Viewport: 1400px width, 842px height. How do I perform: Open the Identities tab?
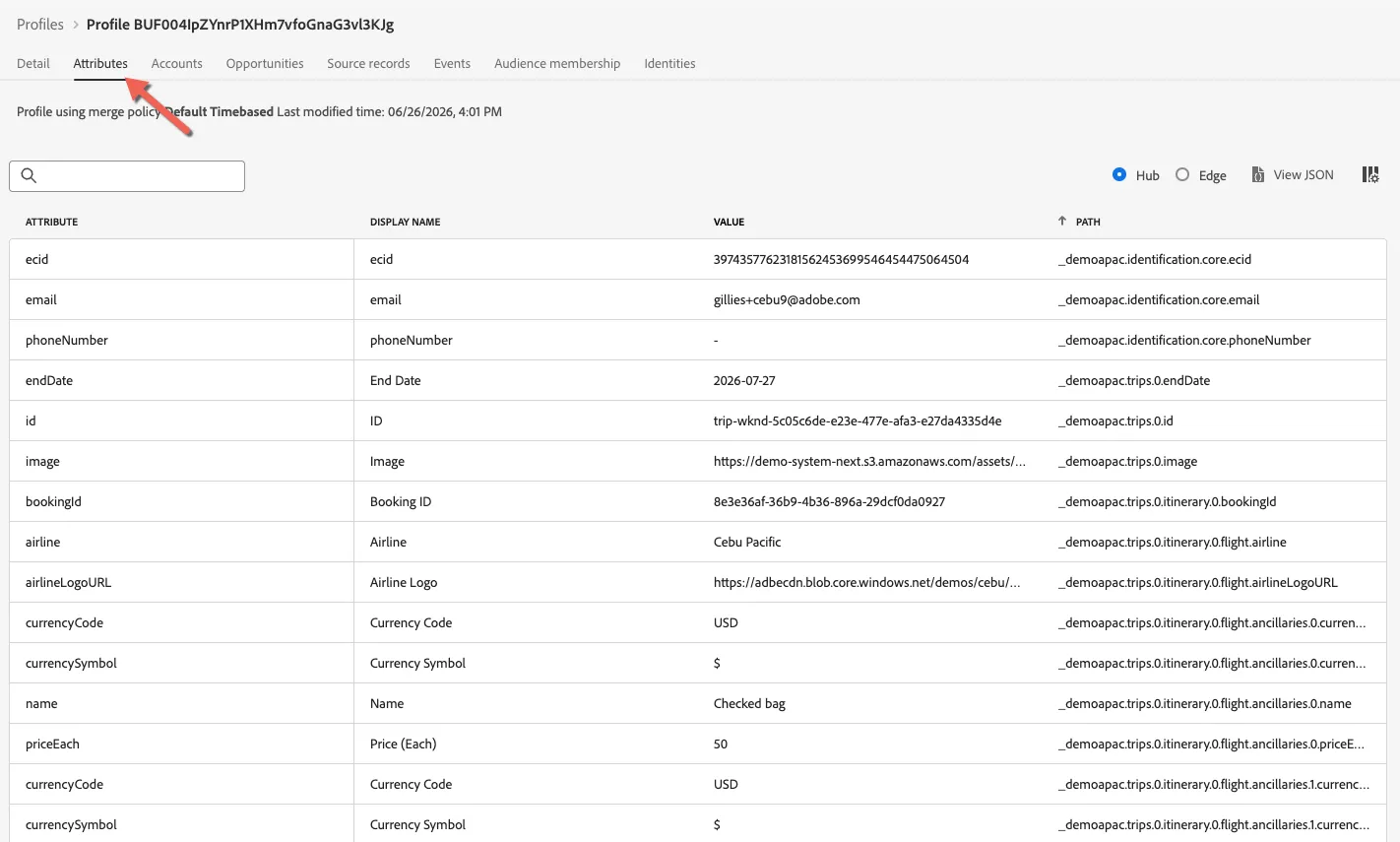tap(669, 63)
